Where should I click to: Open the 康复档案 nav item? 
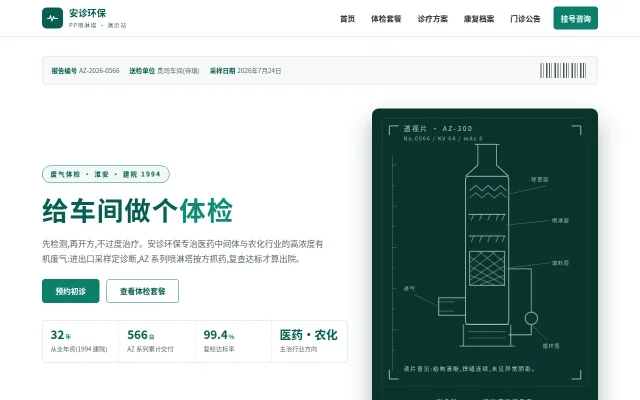click(x=479, y=19)
